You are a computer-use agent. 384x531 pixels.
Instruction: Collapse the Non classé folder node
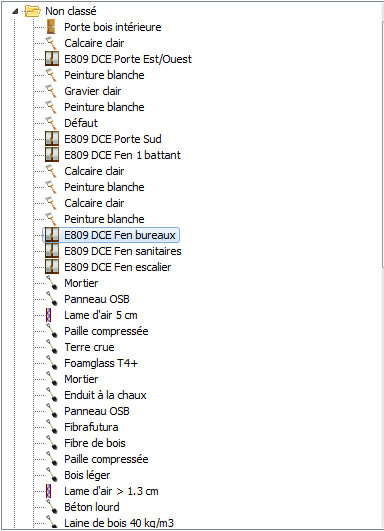point(15,12)
